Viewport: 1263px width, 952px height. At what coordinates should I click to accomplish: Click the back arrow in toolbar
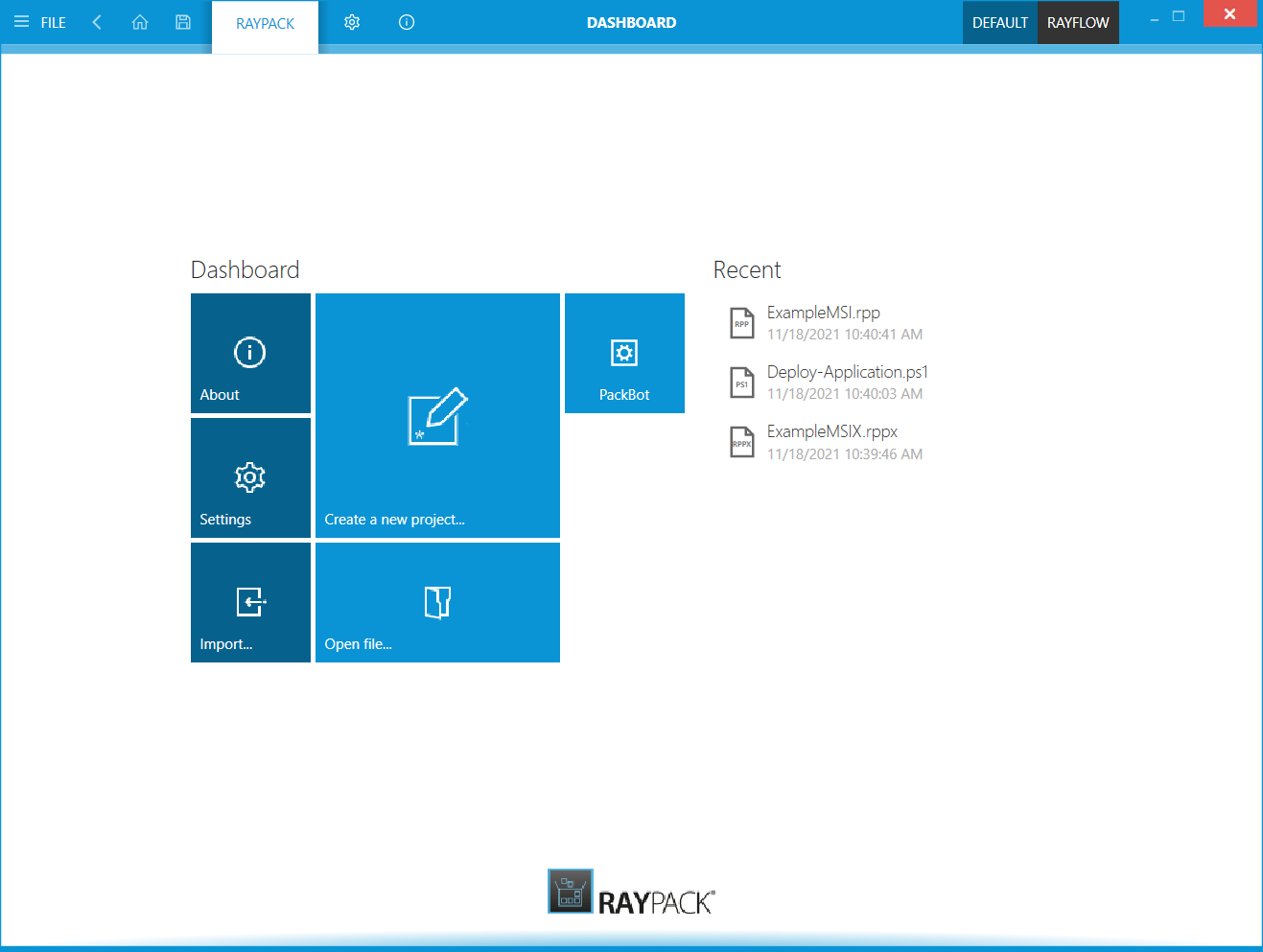(x=97, y=22)
